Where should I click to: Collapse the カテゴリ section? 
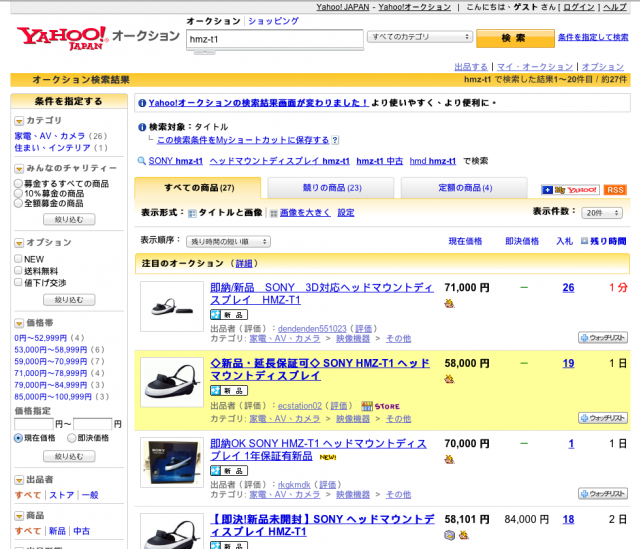19,121
